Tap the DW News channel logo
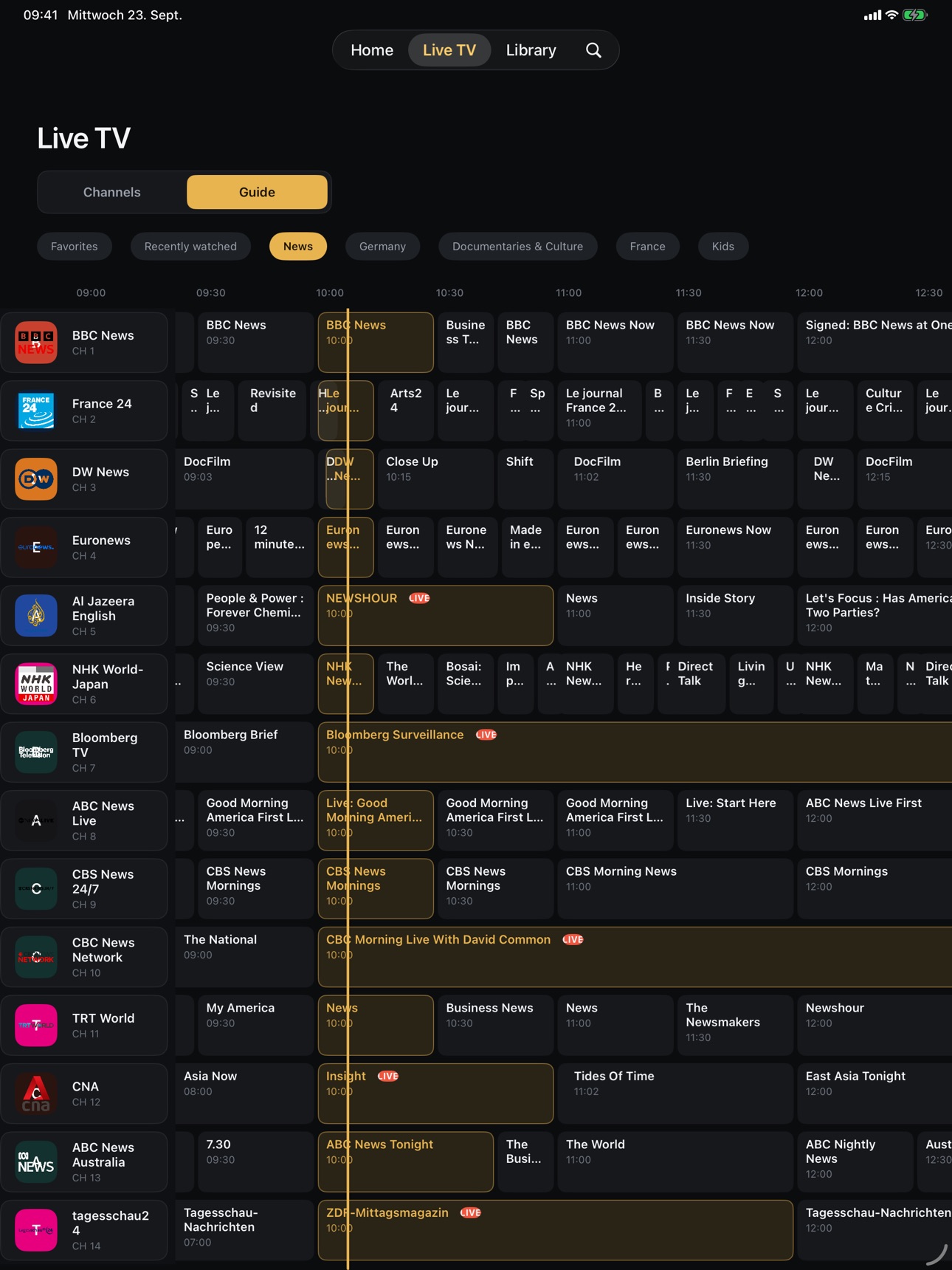The width and height of the screenshot is (952, 1270). pos(36,479)
